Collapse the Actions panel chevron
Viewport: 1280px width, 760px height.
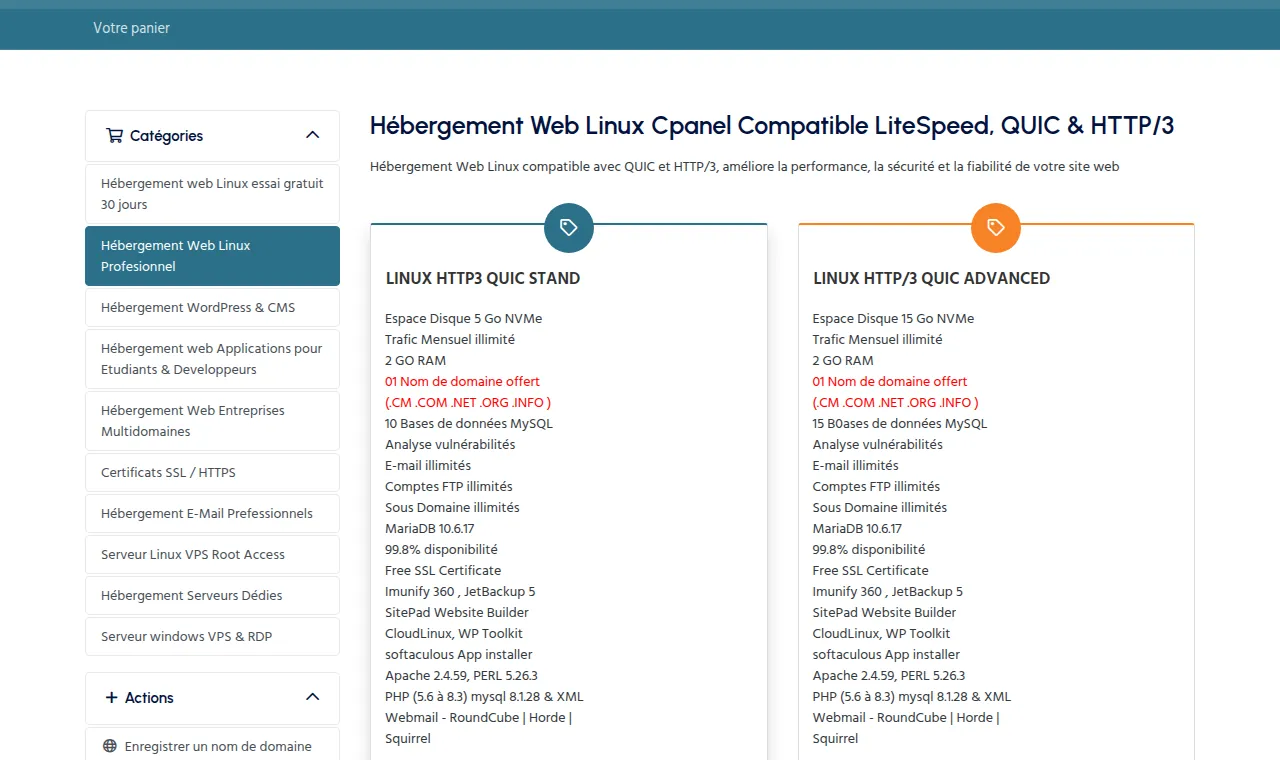pos(312,697)
